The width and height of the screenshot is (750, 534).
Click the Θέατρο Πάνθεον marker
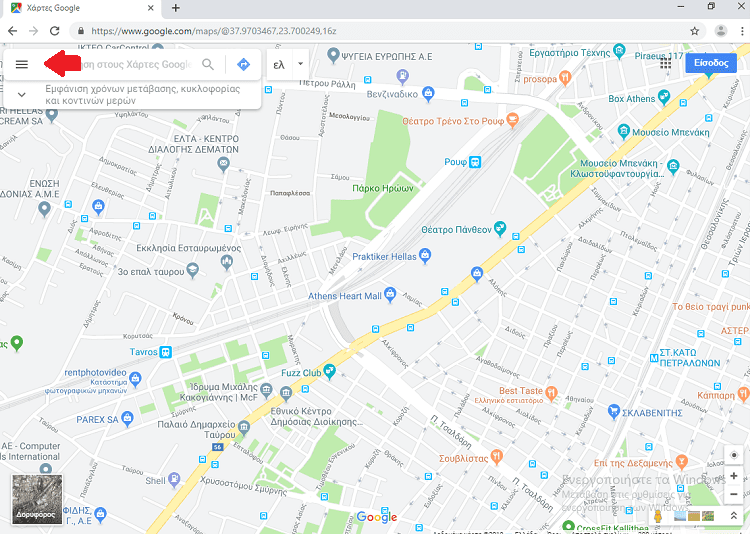pyautogui.click(x=500, y=229)
